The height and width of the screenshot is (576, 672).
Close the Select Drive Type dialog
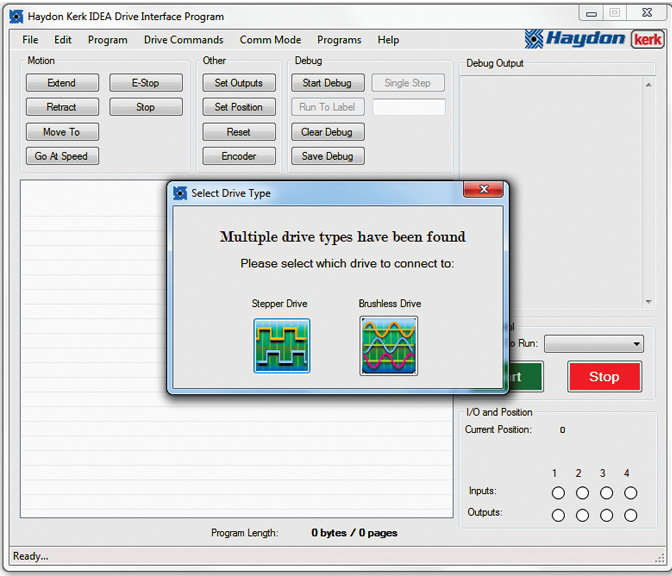pos(484,191)
